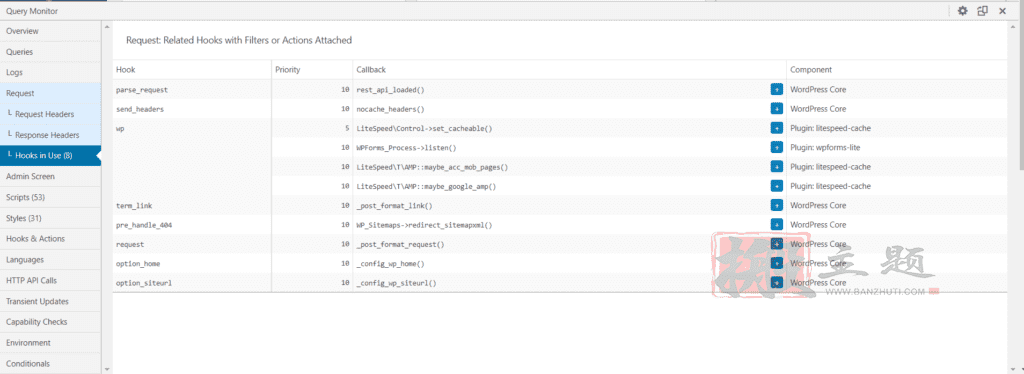This screenshot has width=1024, height=374.
Task: Click the maybe_acc_mob_pages() callback text
Action: click(432, 167)
